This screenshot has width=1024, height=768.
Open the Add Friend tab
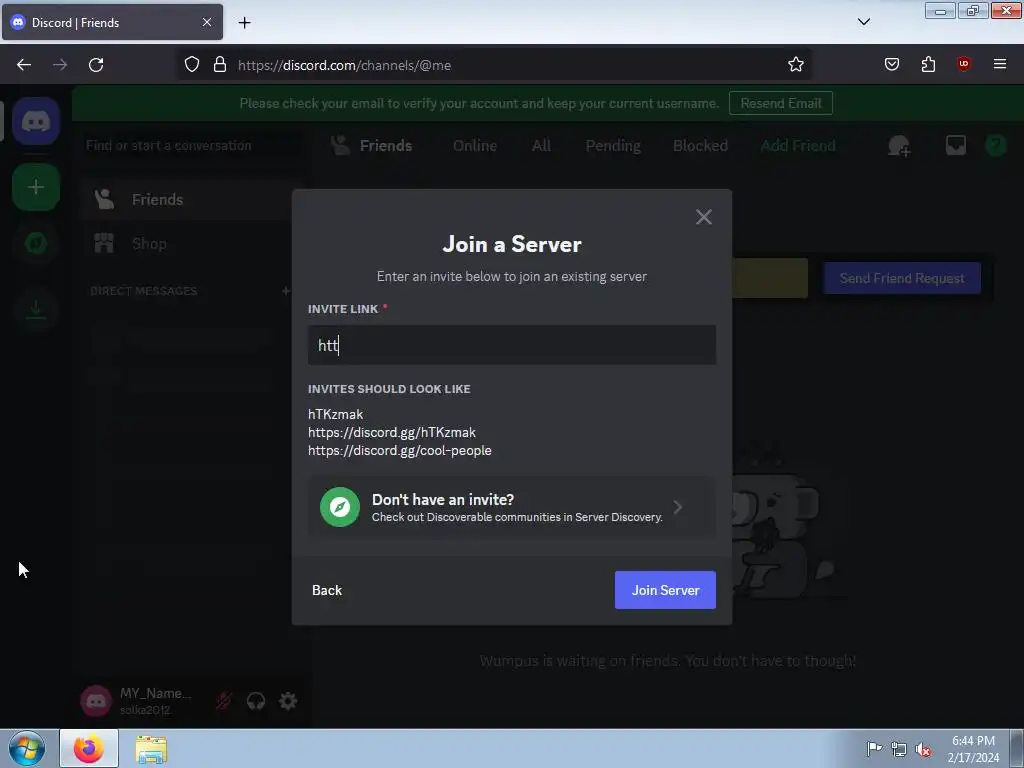pyautogui.click(x=797, y=146)
